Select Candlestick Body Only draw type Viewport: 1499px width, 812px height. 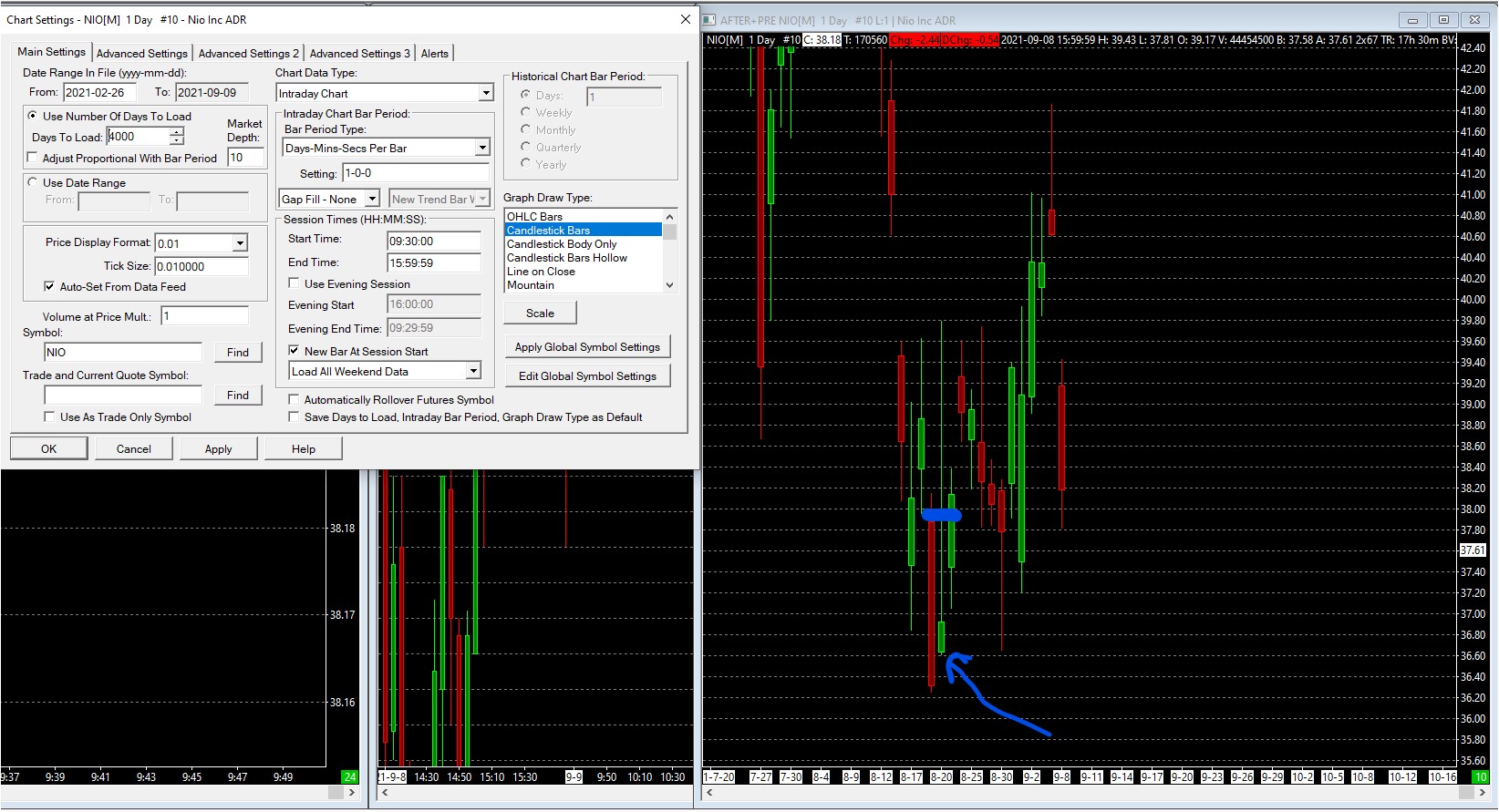tap(584, 244)
